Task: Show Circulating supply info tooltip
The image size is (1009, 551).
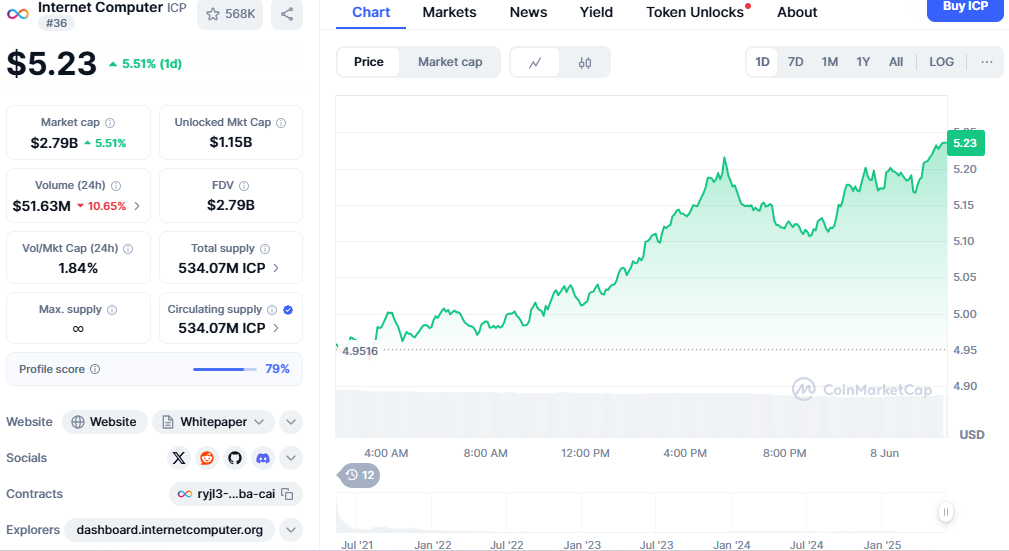Action: (272, 310)
